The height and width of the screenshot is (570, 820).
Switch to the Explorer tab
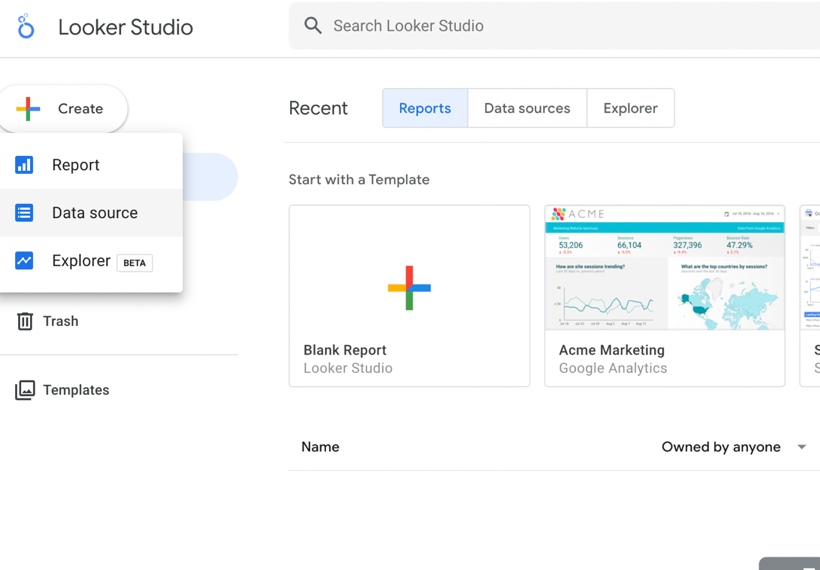[630, 108]
